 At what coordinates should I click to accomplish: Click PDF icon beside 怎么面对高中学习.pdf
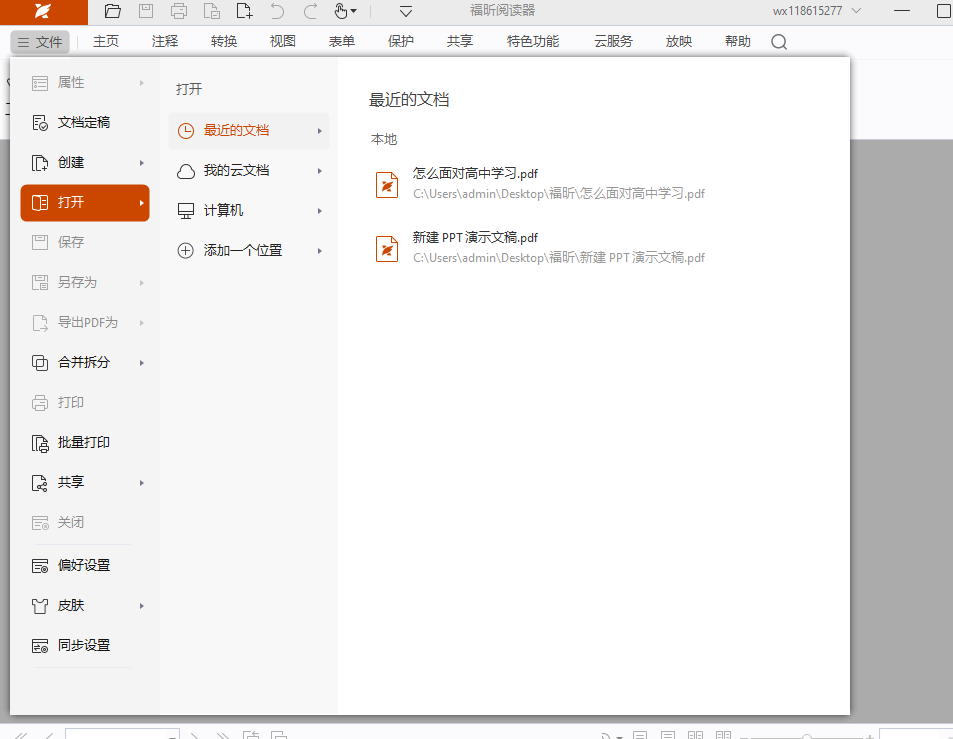click(x=387, y=185)
